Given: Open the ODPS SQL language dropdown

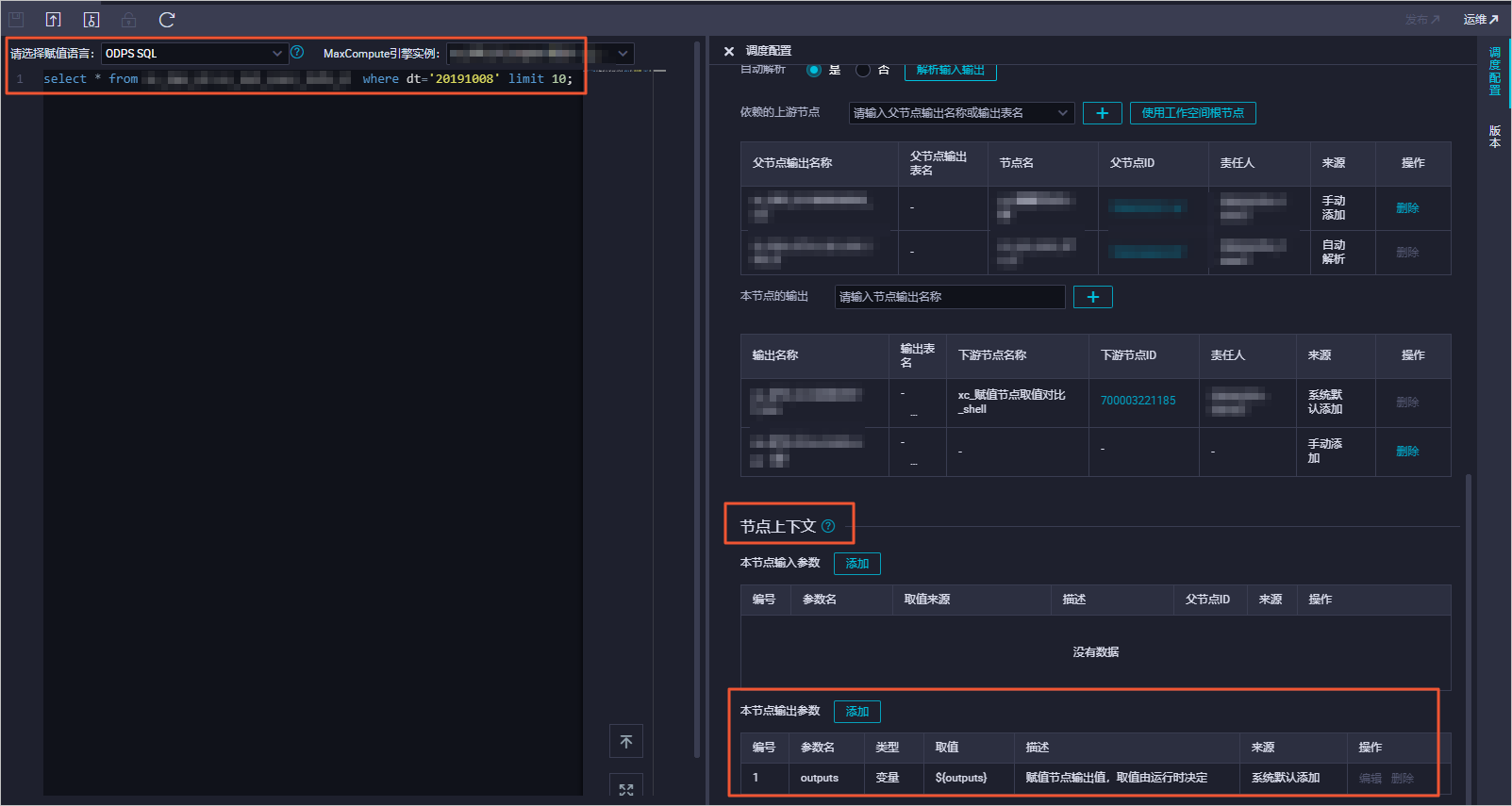Looking at the screenshot, I should click(x=194, y=54).
